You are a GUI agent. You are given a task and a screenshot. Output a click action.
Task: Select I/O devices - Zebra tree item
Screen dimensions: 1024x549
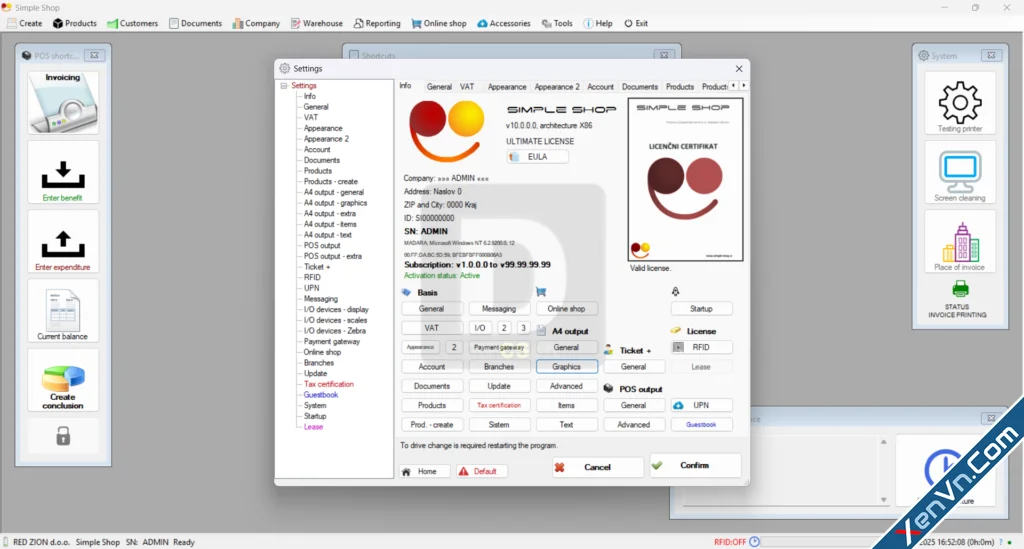click(x=334, y=331)
